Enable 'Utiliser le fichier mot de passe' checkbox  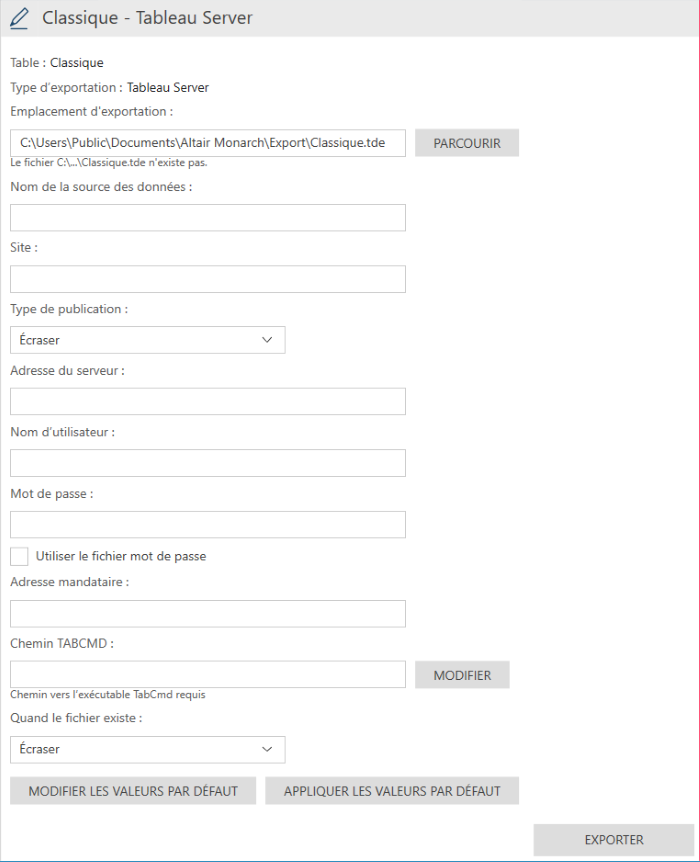[x=19, y=556]
